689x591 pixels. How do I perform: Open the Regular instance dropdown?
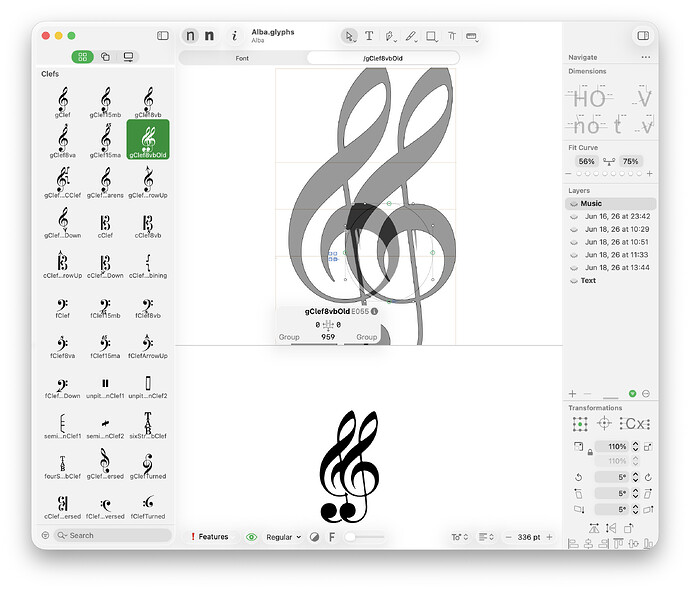coord(283,537)
